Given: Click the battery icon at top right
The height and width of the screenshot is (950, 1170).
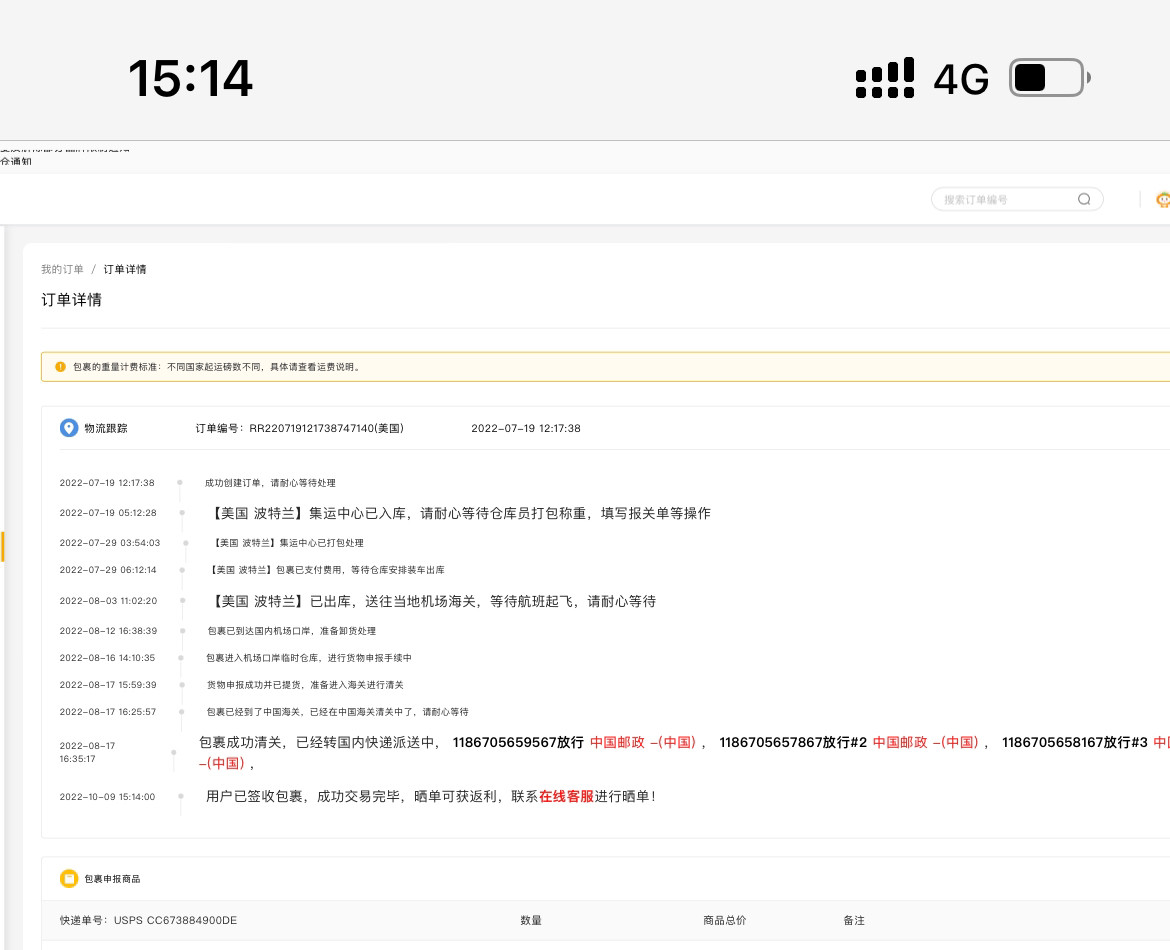Looking at the screenshot, I should tap(1046, 76).
